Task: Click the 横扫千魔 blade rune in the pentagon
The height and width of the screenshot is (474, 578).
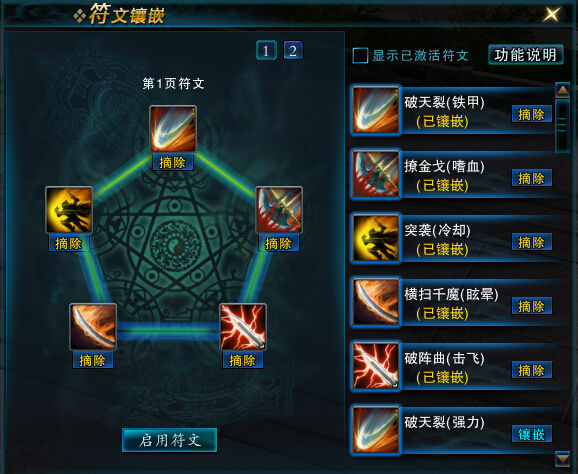Action: click(93, 327)
